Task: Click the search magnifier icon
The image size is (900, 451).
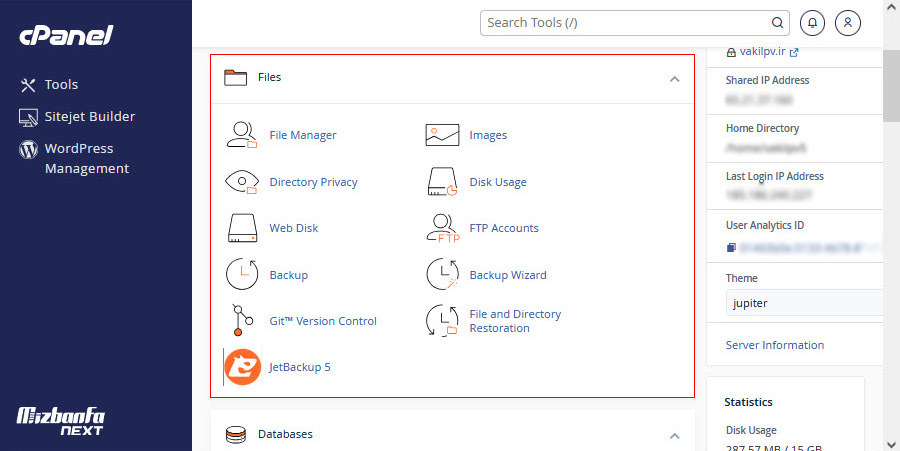Action: [x=777, y=23]
